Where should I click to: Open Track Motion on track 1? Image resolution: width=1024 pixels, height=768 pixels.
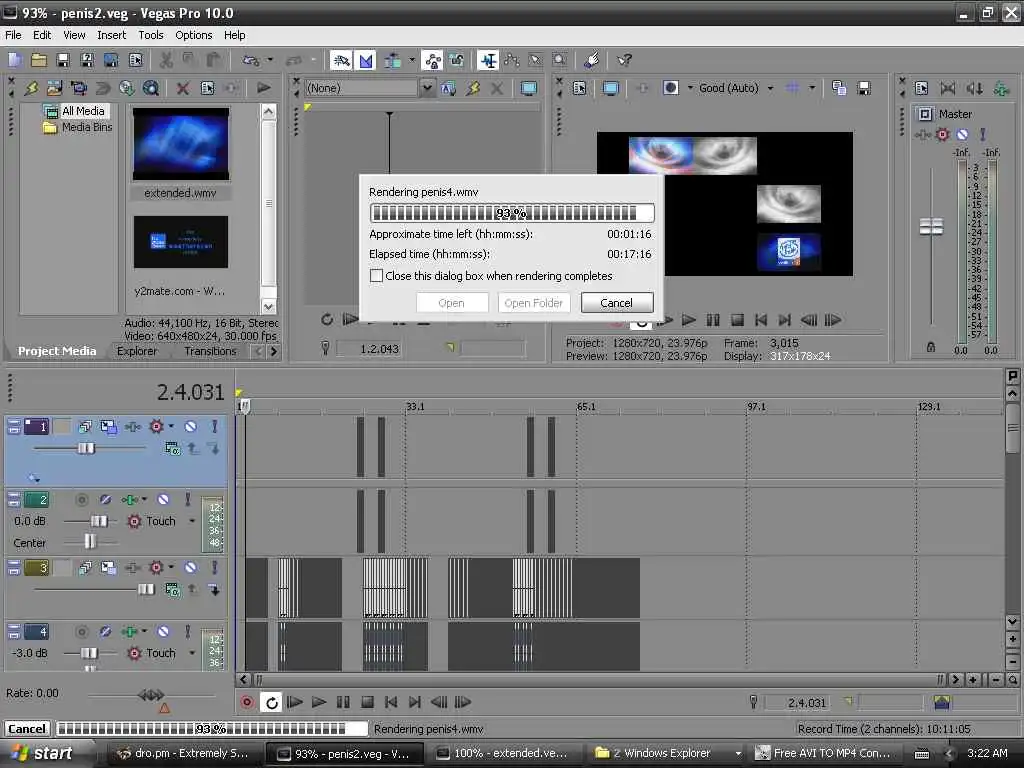(x=108, y=427)
